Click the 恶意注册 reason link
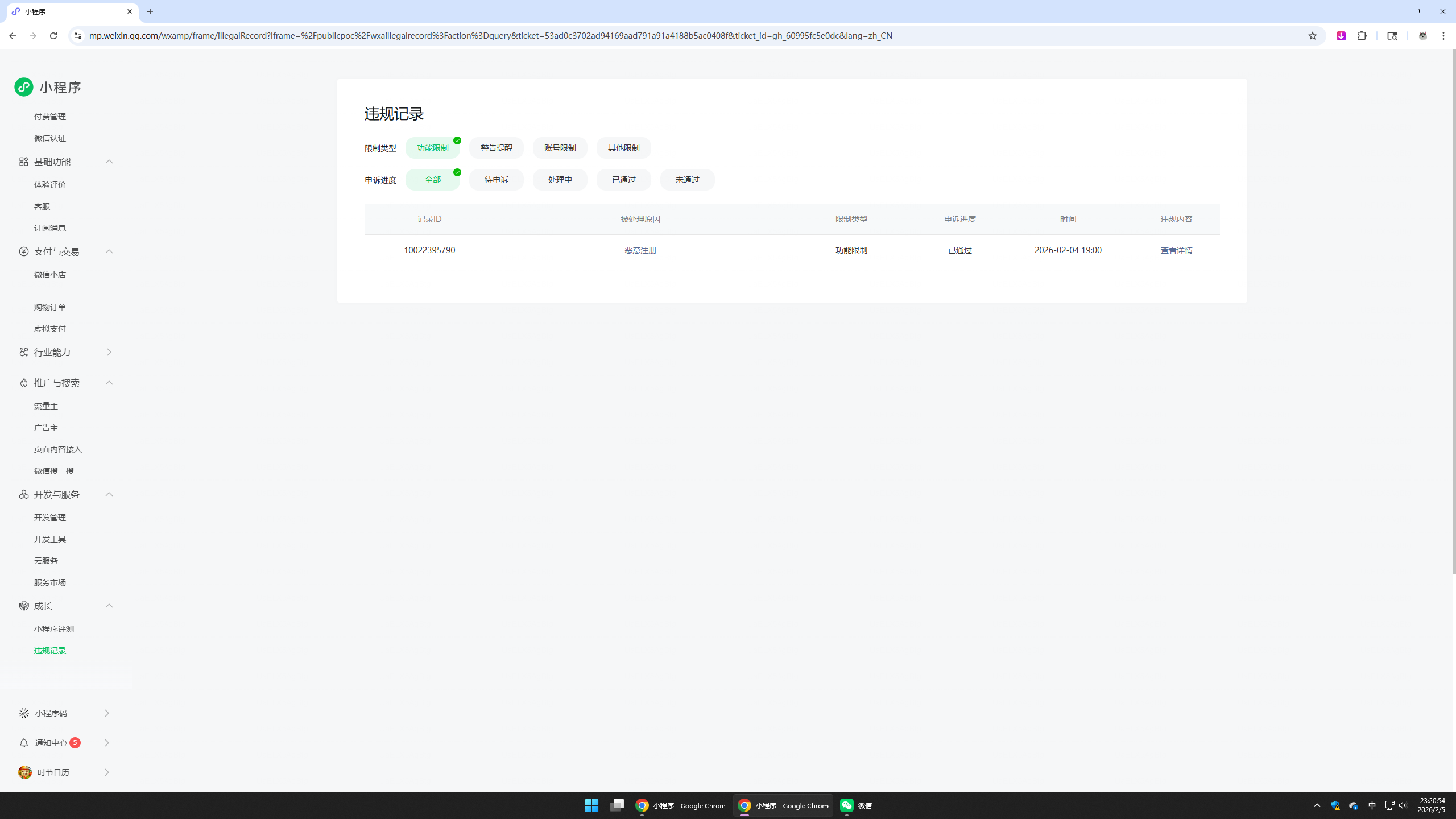The width and height of the screenshot is (1456, 819). point(640,250)
